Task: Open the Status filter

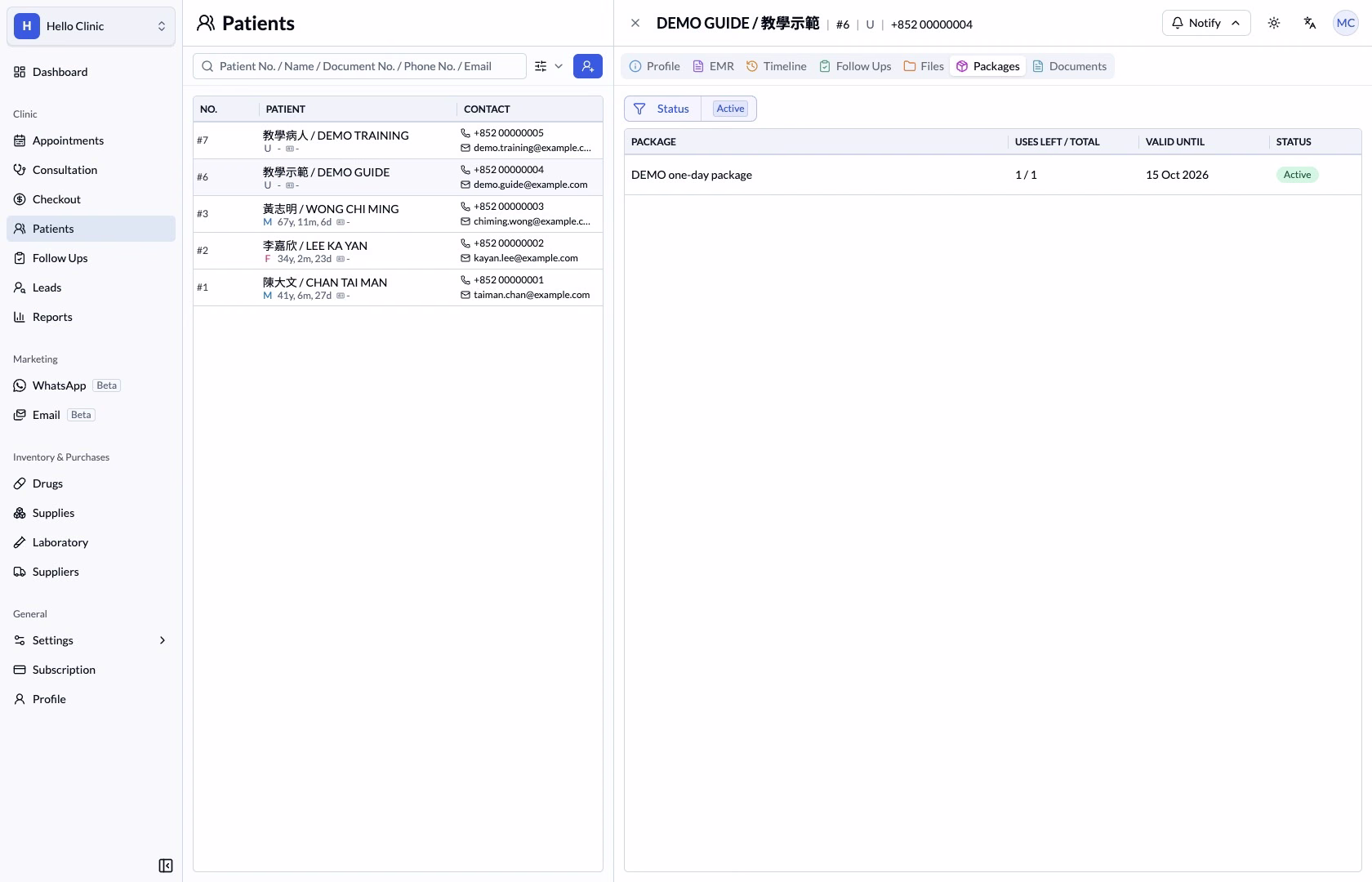Action: (662, 109)
